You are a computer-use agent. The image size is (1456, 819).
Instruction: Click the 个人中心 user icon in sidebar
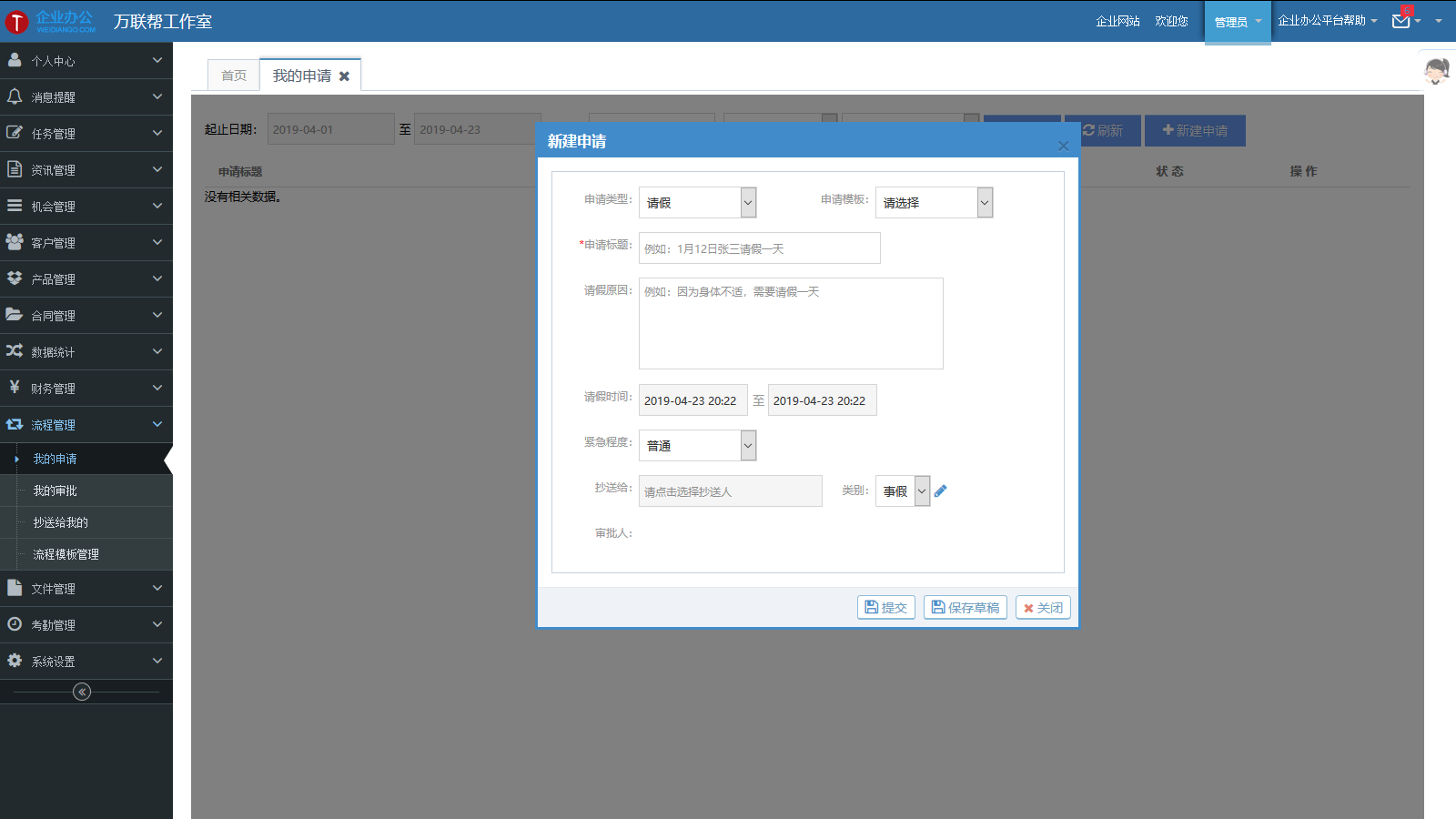(x=15, y=60)
